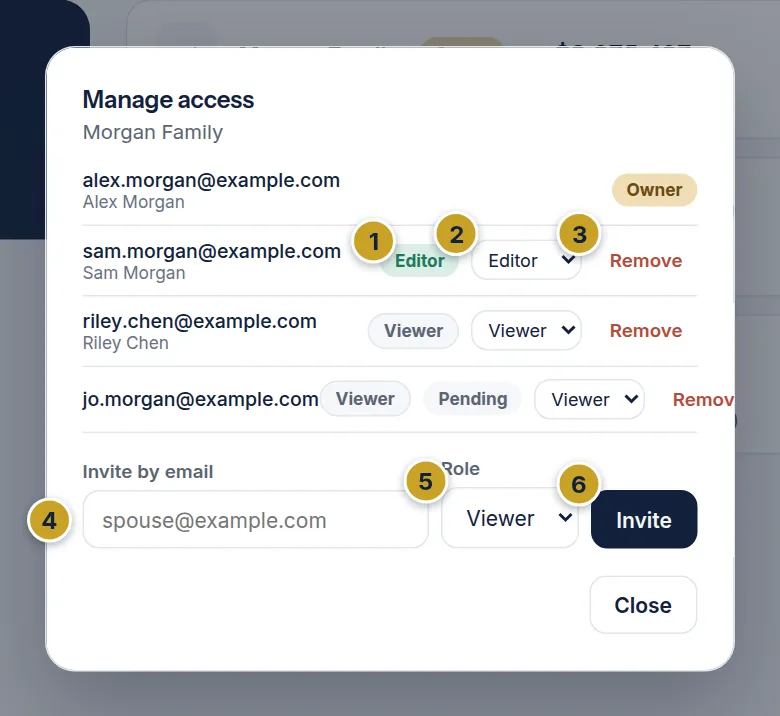Screen dimensions: 780x716
Task: Click the Manage access heading
Action: coord(168,100)
